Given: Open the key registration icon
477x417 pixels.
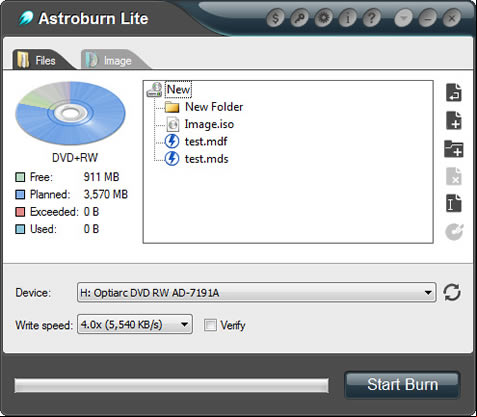Looking at the screenshot, I should click(299, 18).
